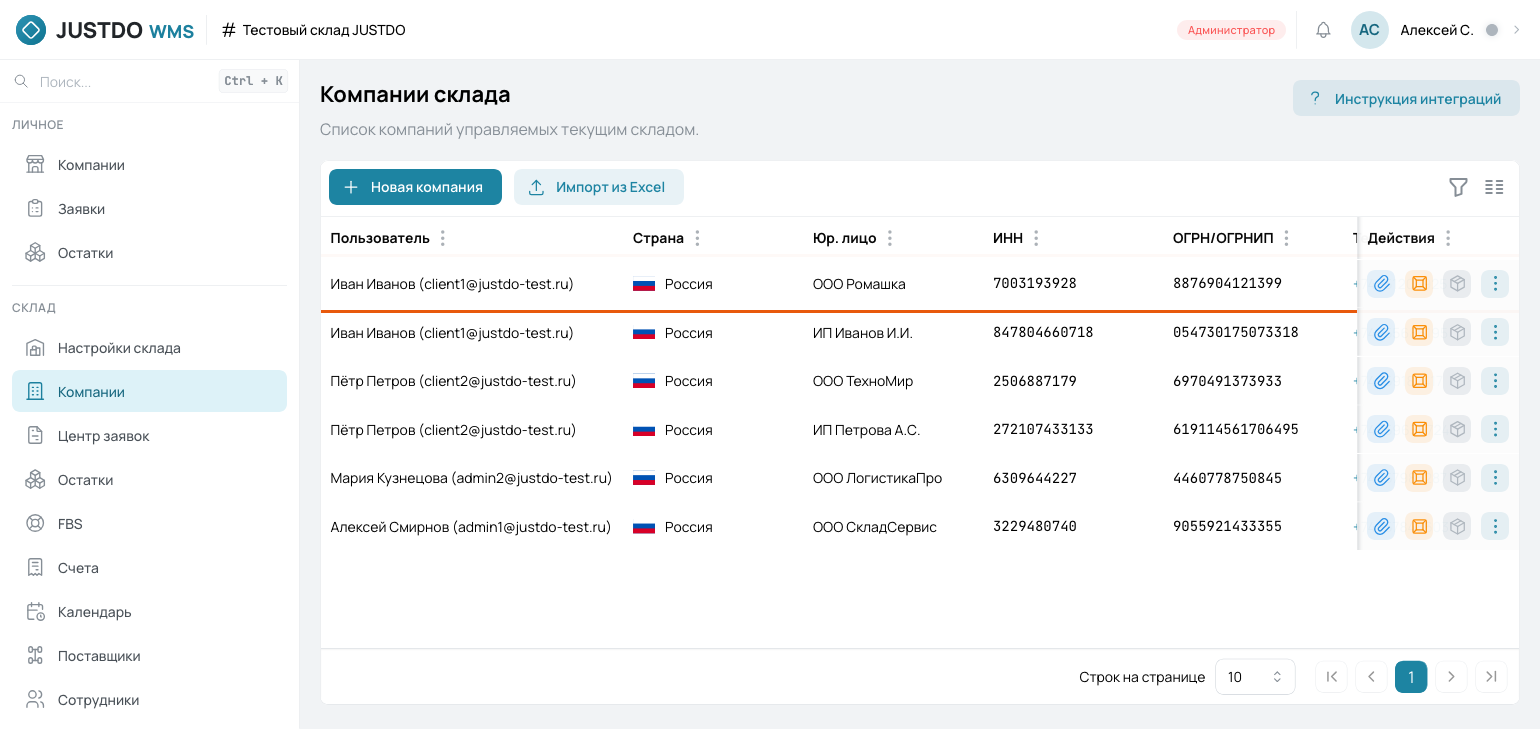
Task: Open the notifications bell
Action: click(1323, 30)
